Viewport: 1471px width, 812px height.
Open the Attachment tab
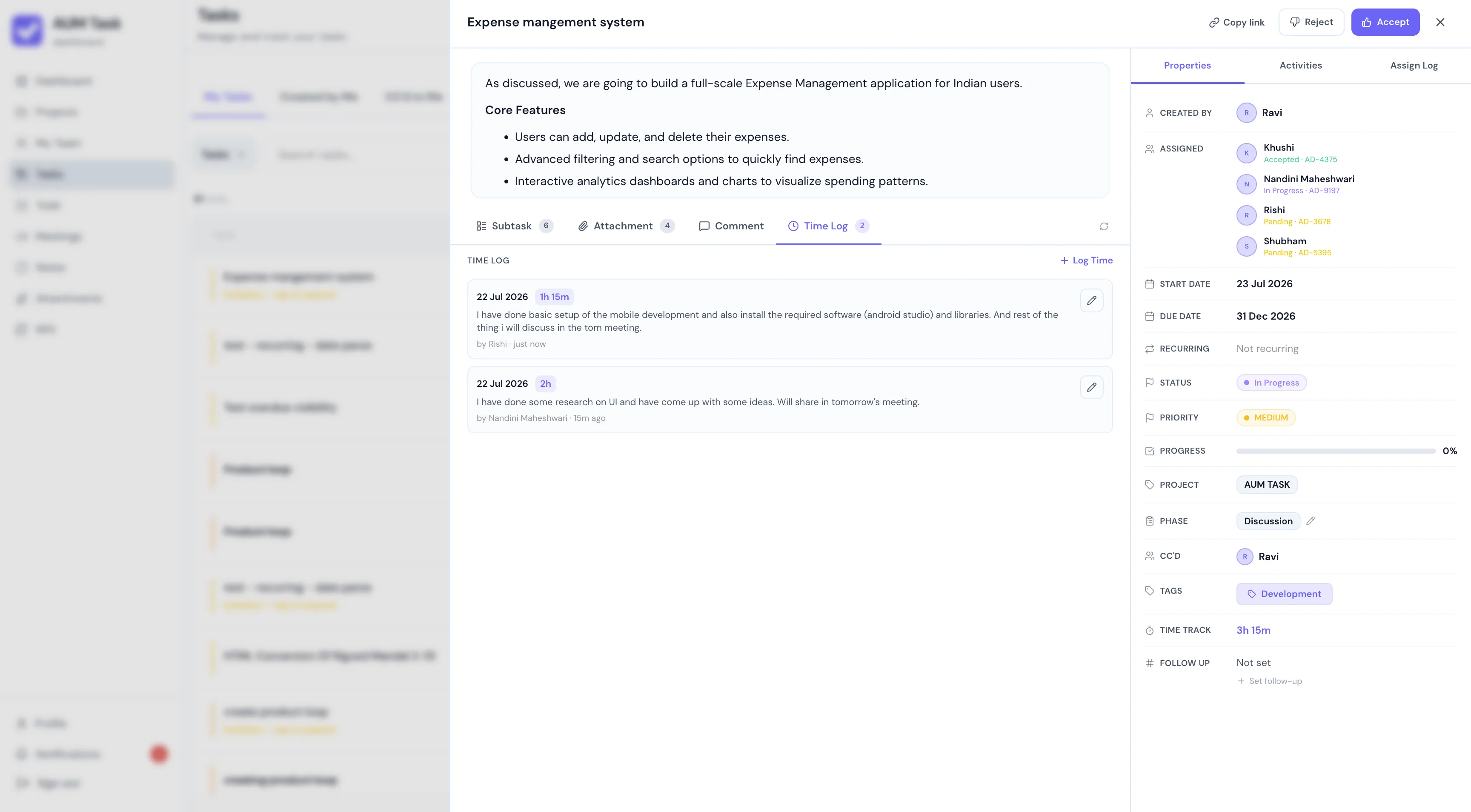(x=626, y=226)
